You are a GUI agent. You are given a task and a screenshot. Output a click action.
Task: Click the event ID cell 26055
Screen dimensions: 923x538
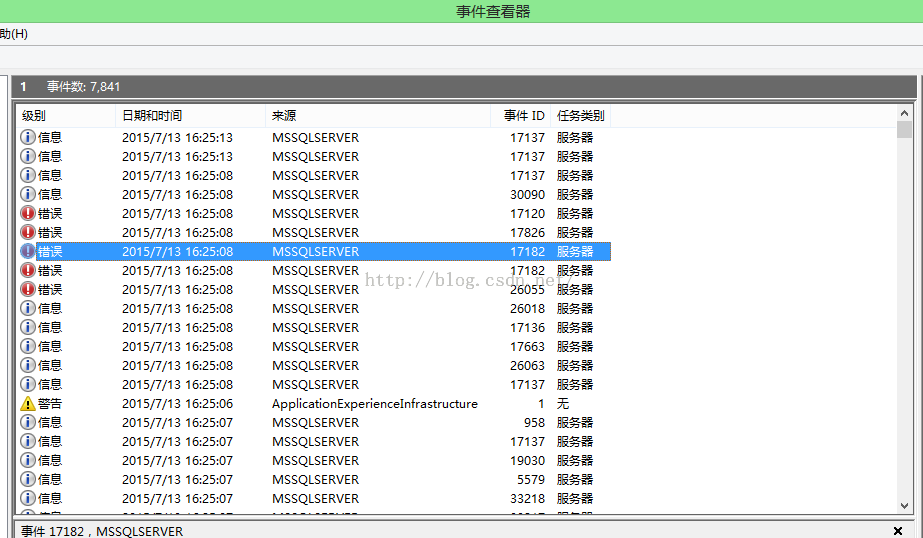(527, 289)
